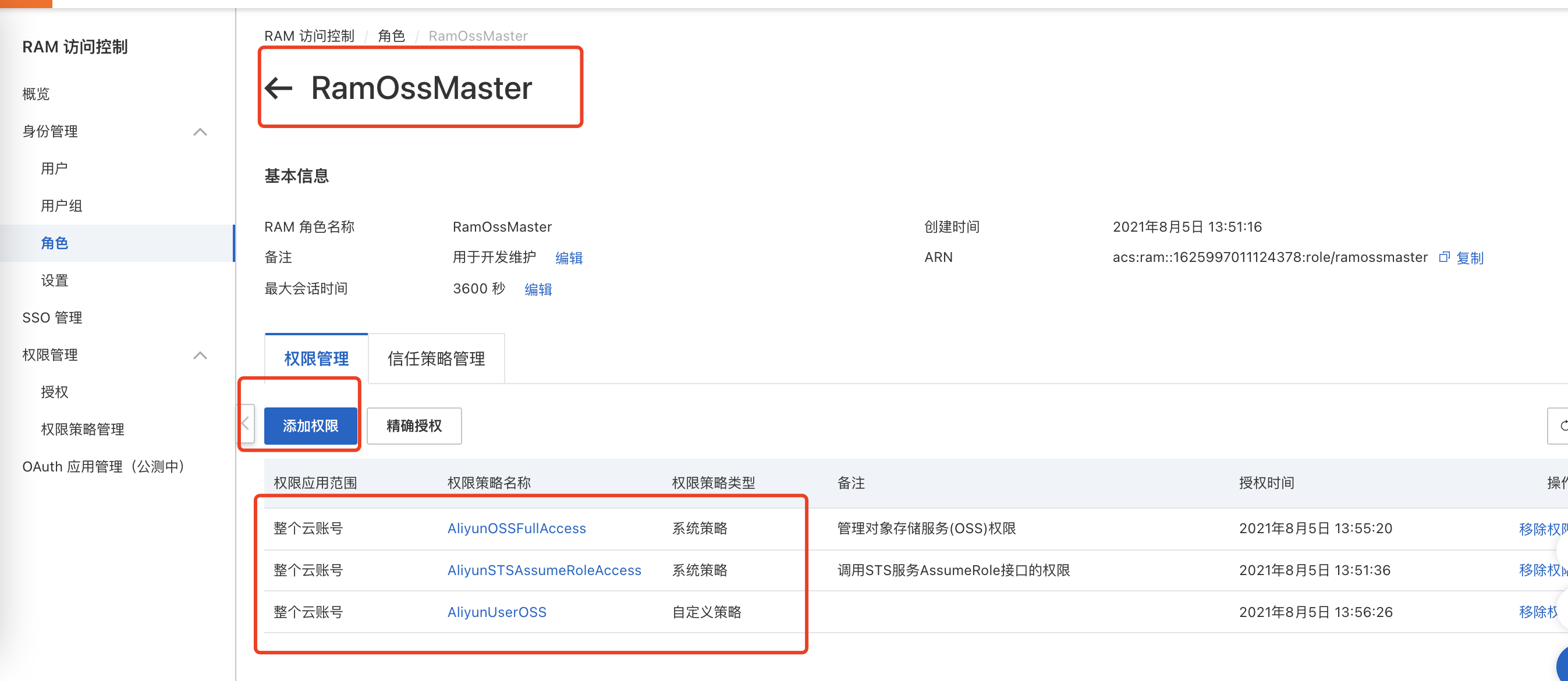Click the back arrow beside RamOssMaster title
Screen dimensions: 1568x681
280,88
